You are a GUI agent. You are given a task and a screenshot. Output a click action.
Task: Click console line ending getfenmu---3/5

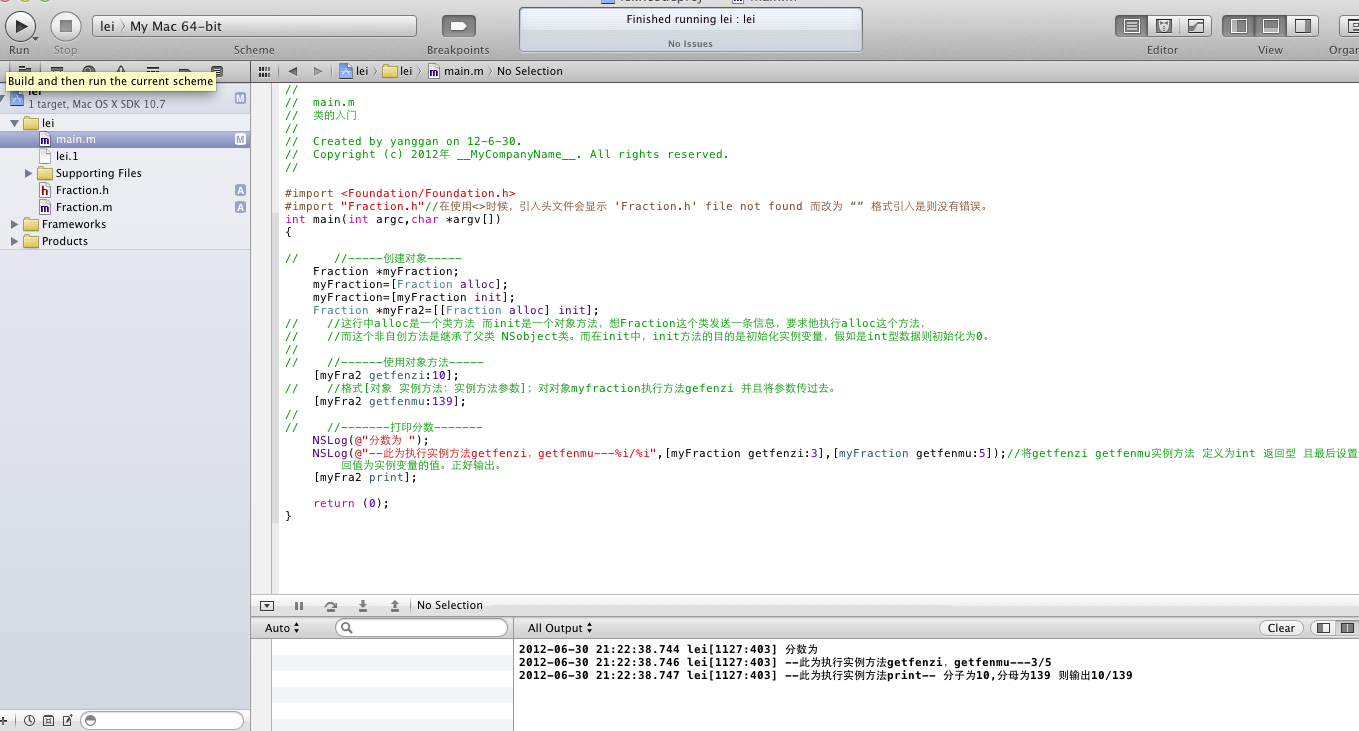coord(785,662)
